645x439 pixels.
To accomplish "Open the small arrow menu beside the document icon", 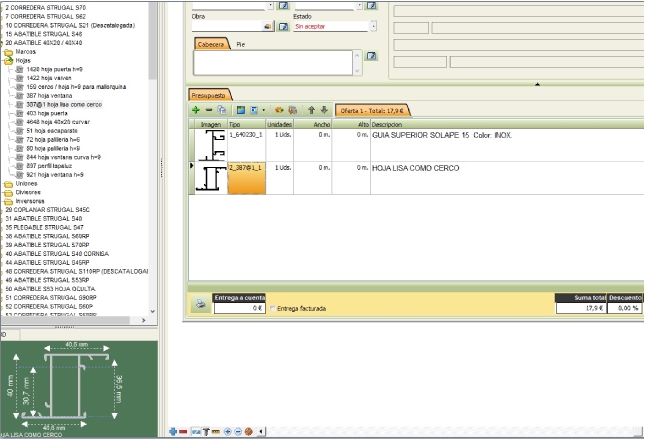I will click(263, 110).
